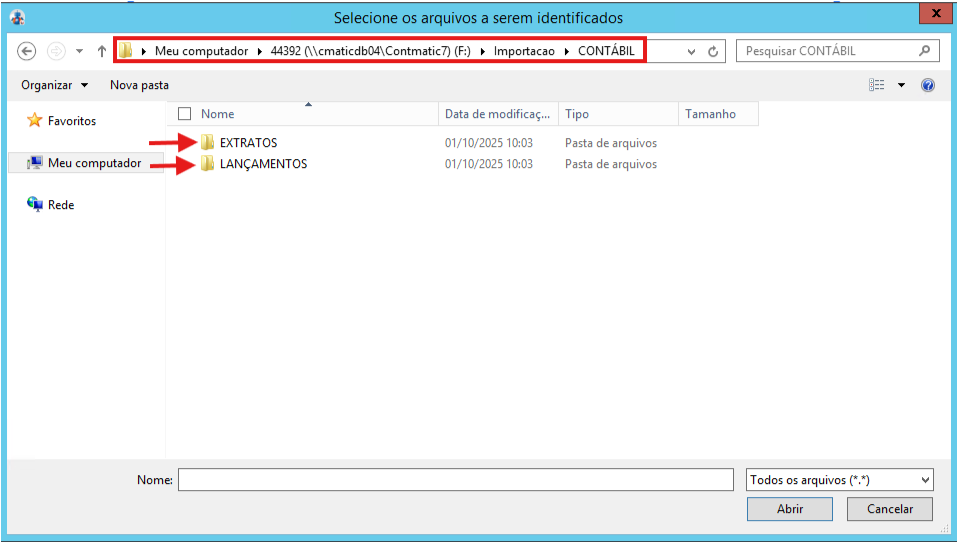Screen dimensions: 957x542
Task: Open the view options dropdown arrow
Action: (x=901, y=85)
